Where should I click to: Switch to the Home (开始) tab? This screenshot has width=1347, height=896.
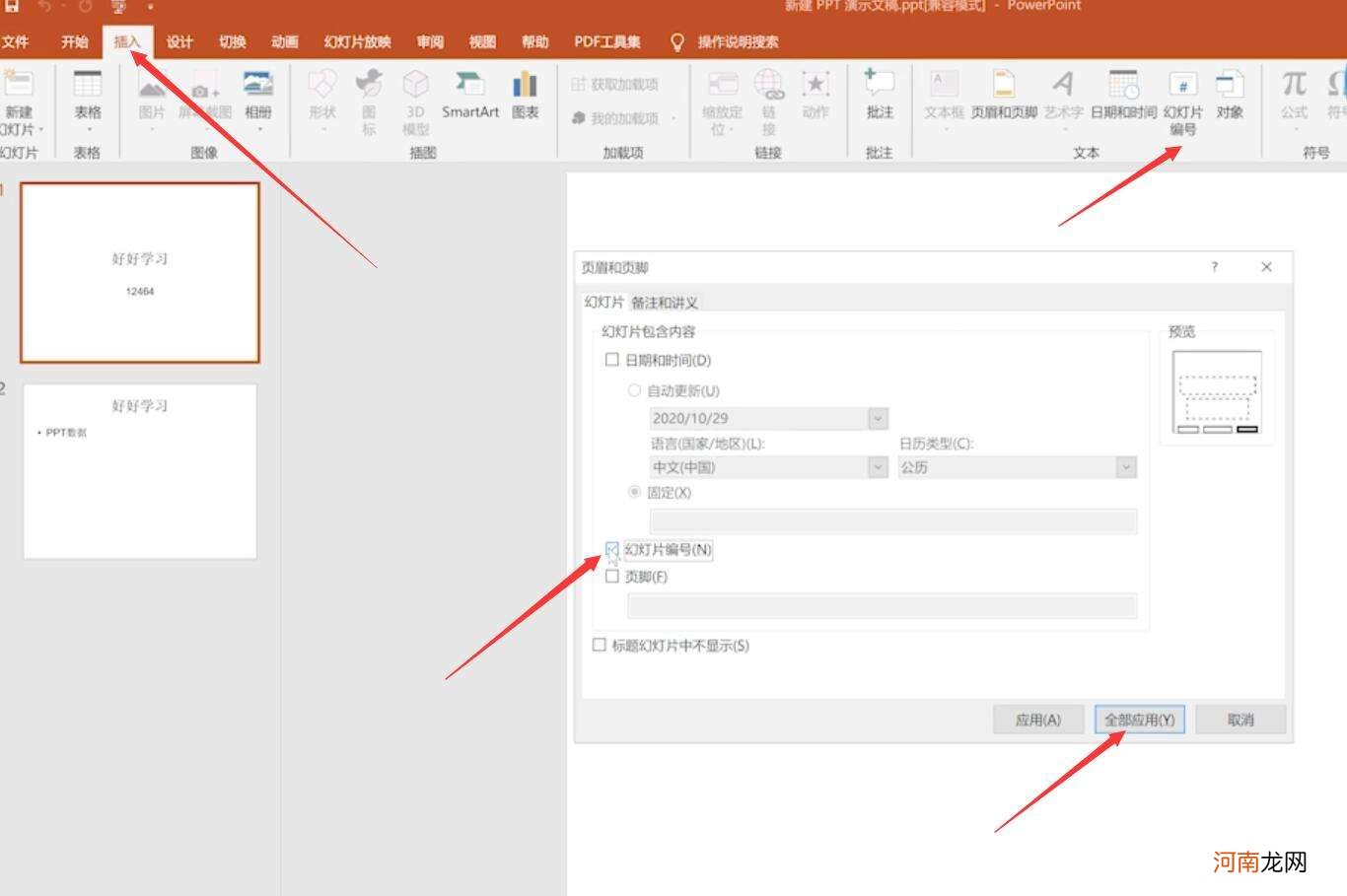click(75, 42)
